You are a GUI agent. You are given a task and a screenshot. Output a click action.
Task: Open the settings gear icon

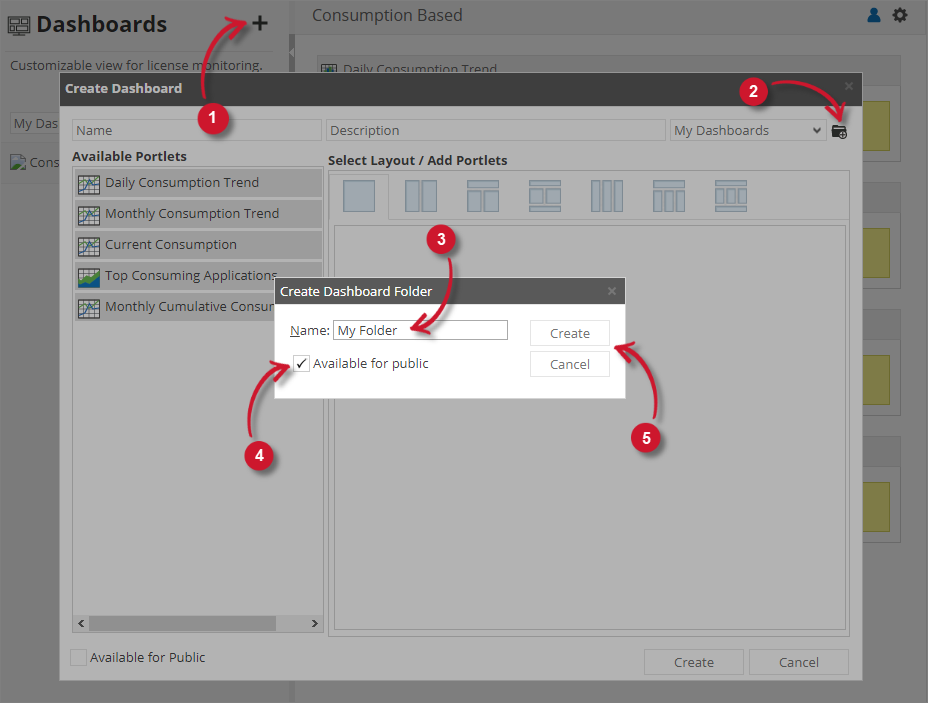tap(900, 15)
